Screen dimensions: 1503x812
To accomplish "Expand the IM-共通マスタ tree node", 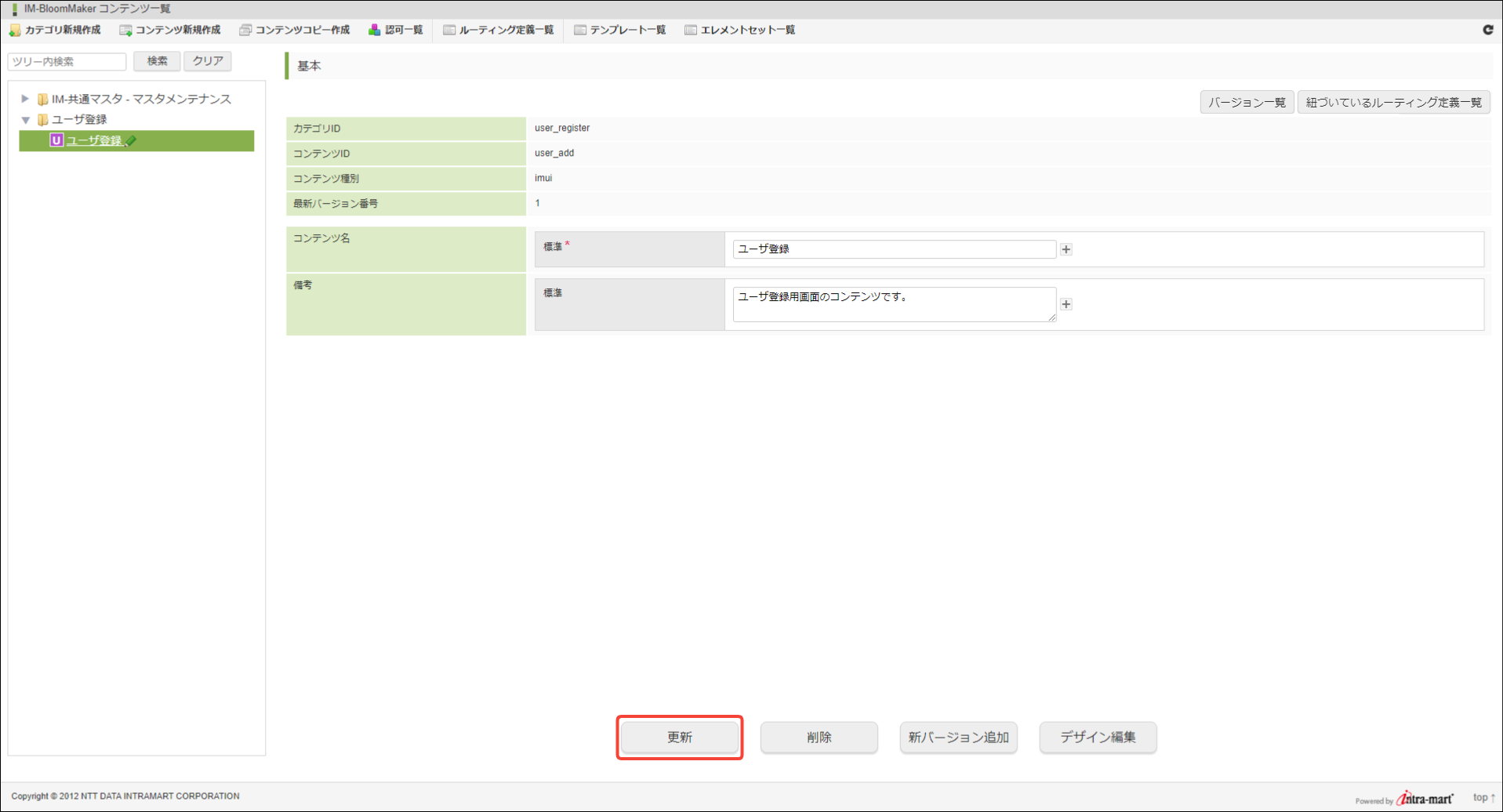I will pyautogui.click(x=25, y=99).
